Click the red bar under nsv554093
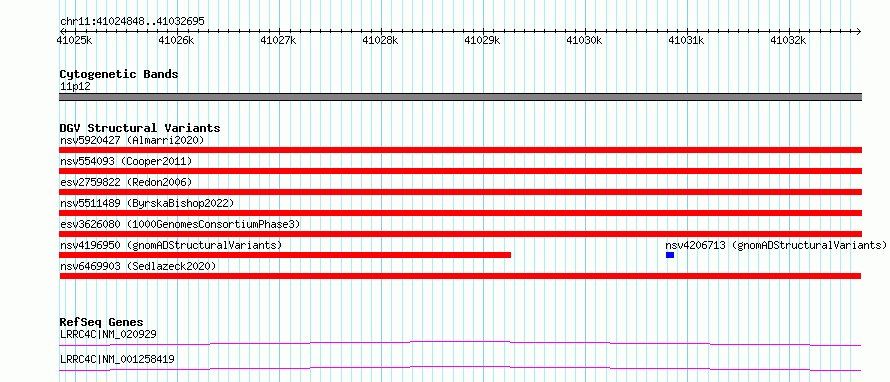 click(460, 171)
